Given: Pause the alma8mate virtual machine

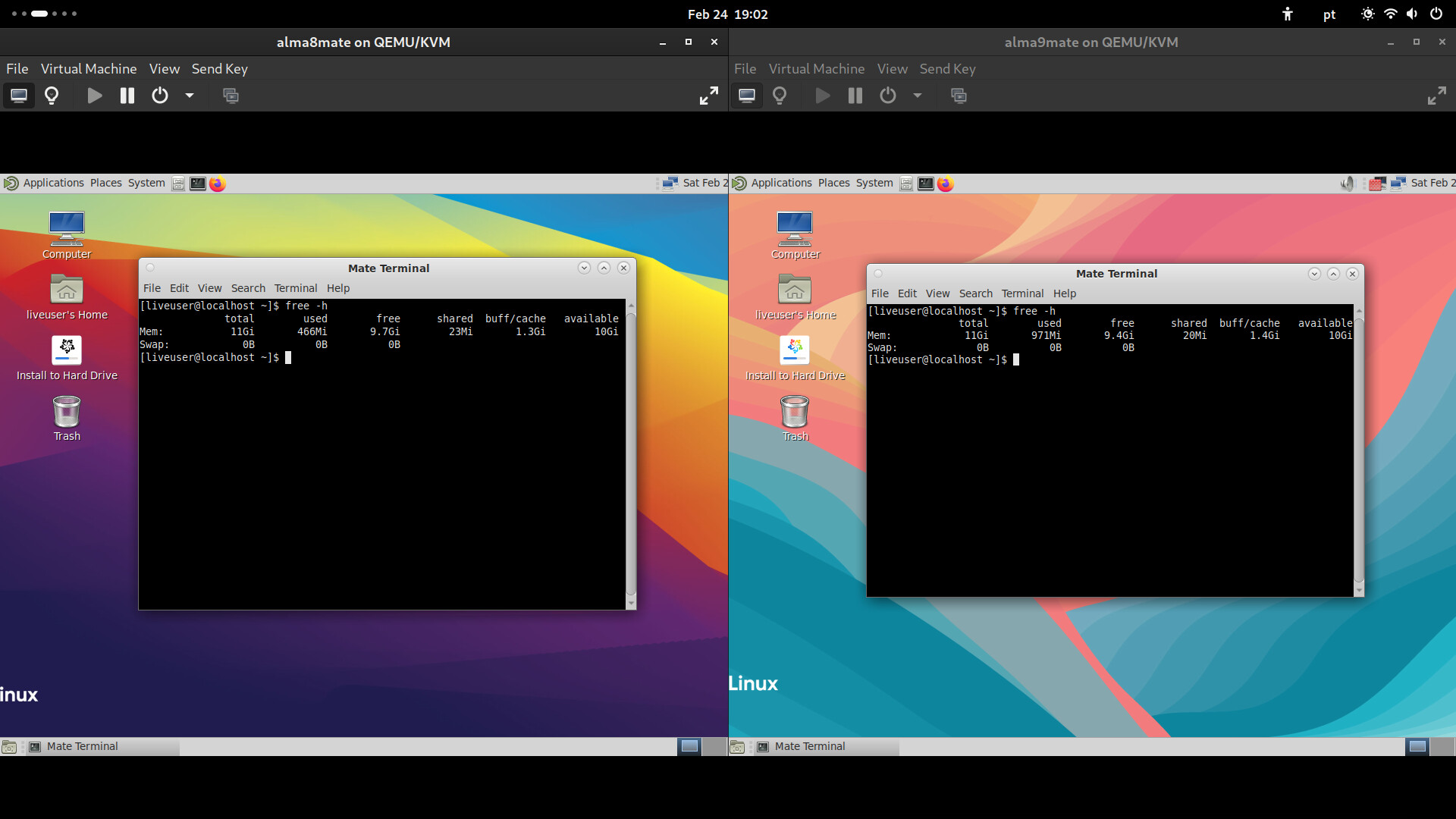Looking at the screenshot, I should 127,96.
